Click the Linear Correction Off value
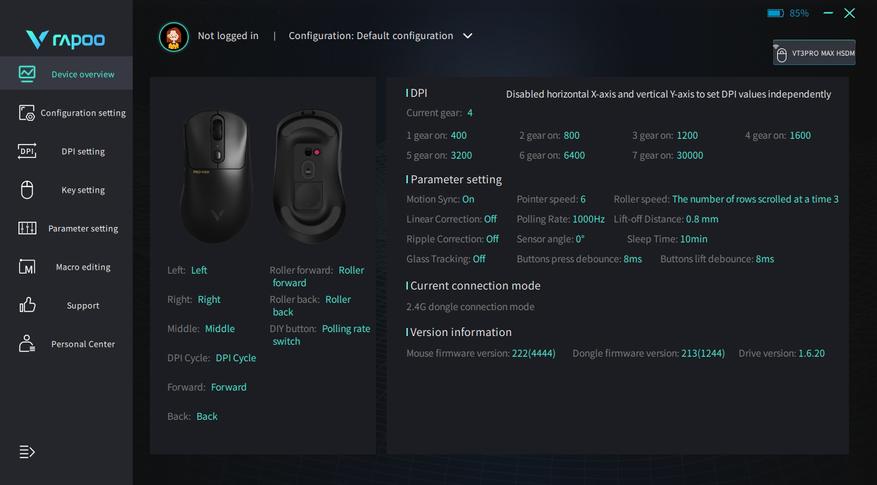Viewport: 877px width, 485px height. click(x=490, y=219)
